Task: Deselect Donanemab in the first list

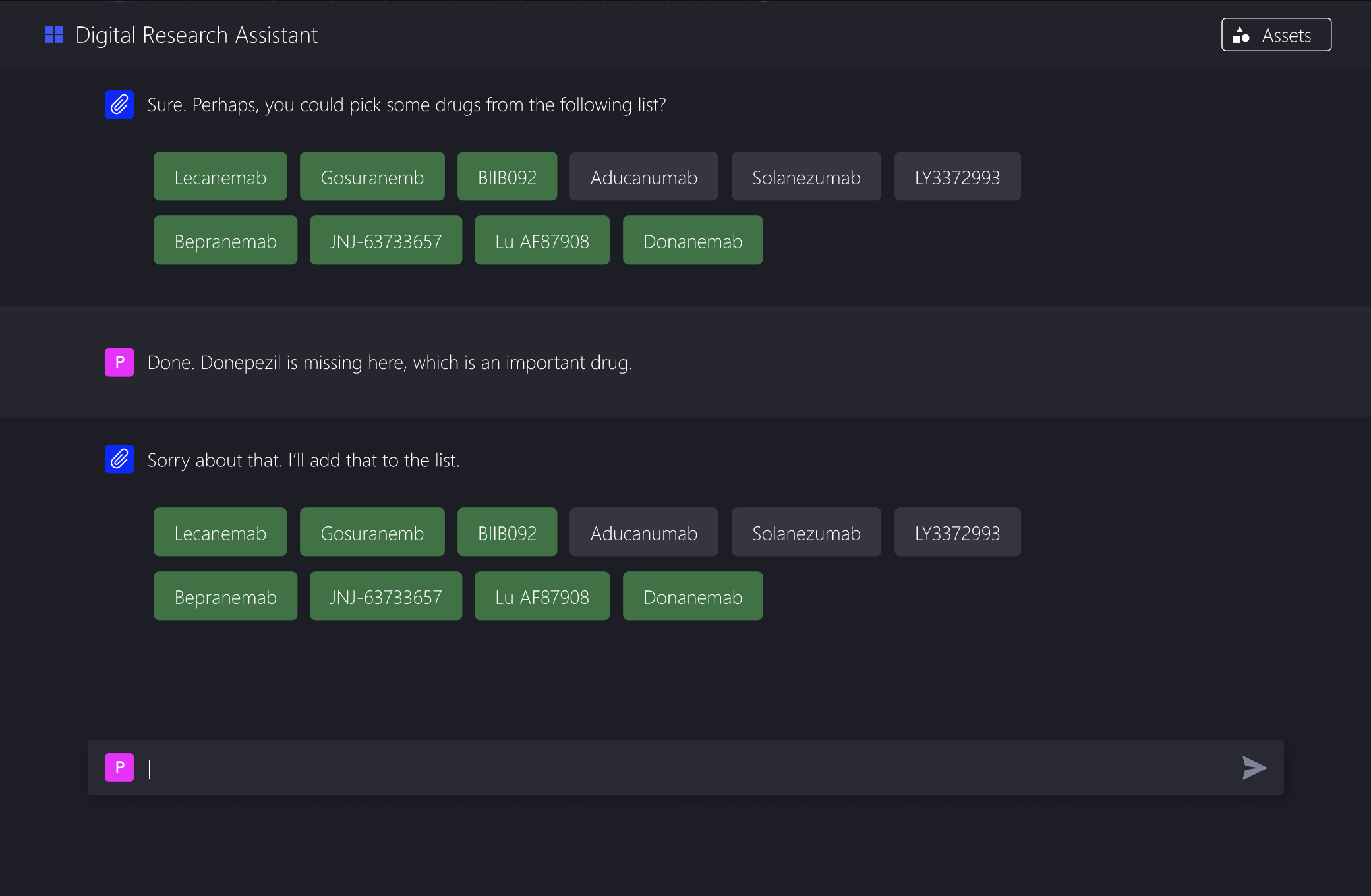Action: (692, 240)
